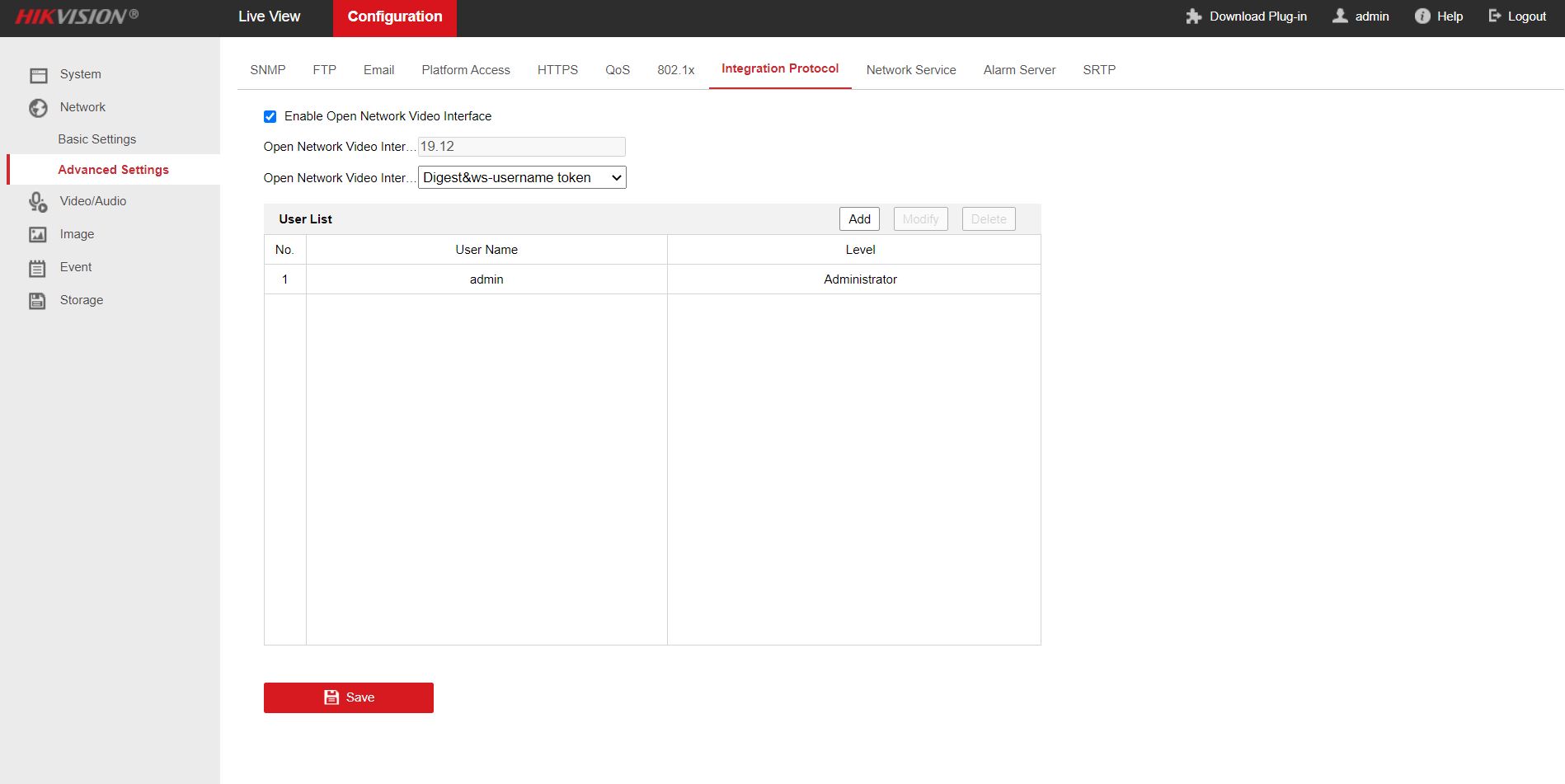This screenshot has height=784, width=1565.
Task: Click the Storage disk icon
Action: [x=38, y=301]
